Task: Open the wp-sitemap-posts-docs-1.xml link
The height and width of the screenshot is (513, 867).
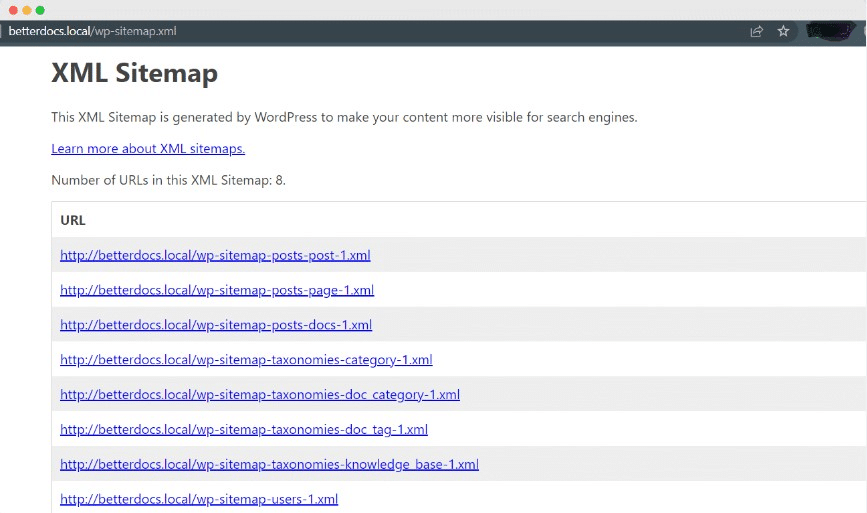Action: point(216,325)
